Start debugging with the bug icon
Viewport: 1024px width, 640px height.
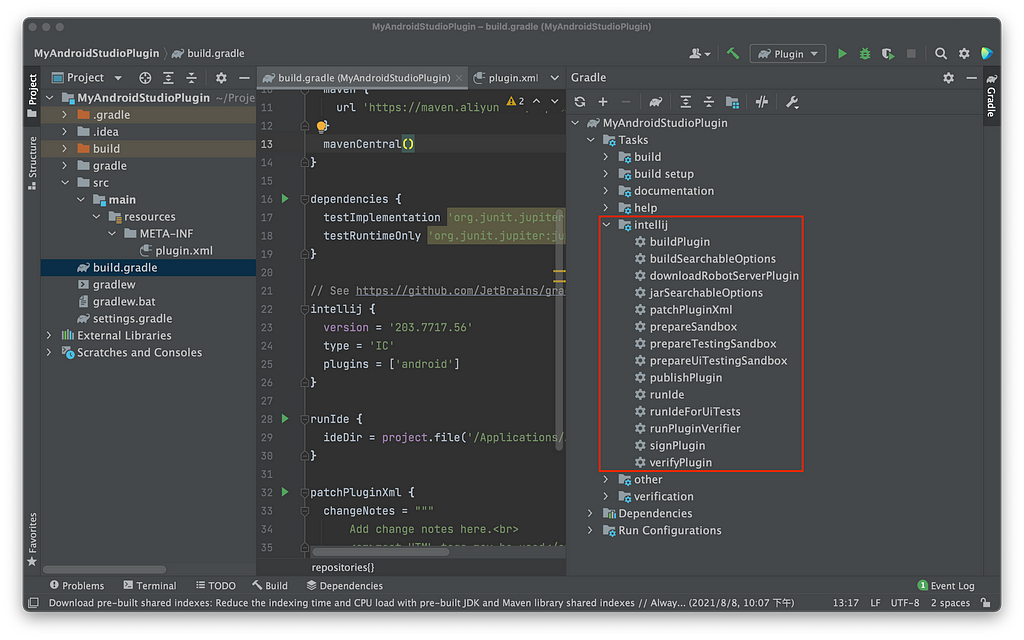point(865,54)
